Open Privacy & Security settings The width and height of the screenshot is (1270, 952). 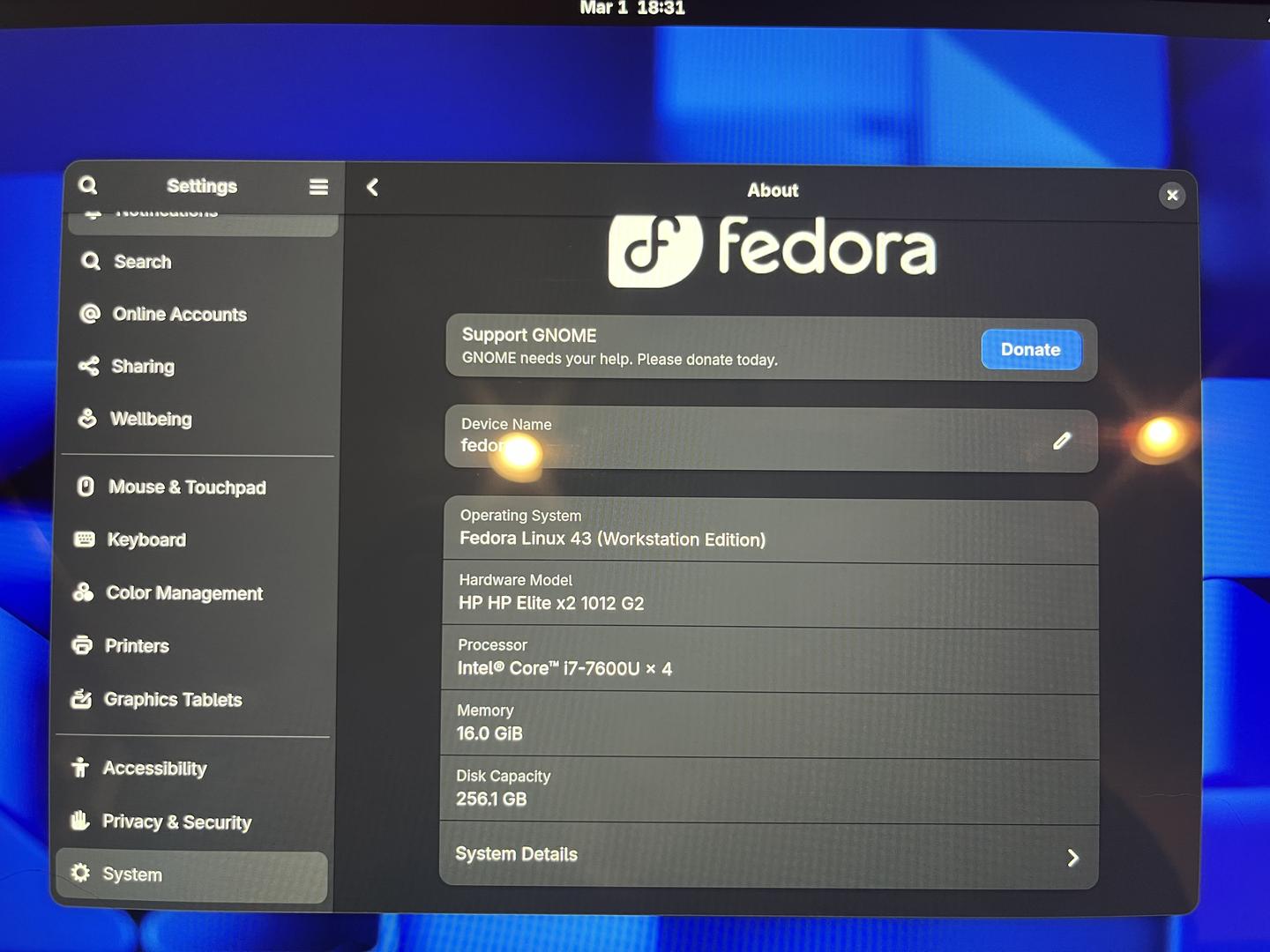click(191, 822)
